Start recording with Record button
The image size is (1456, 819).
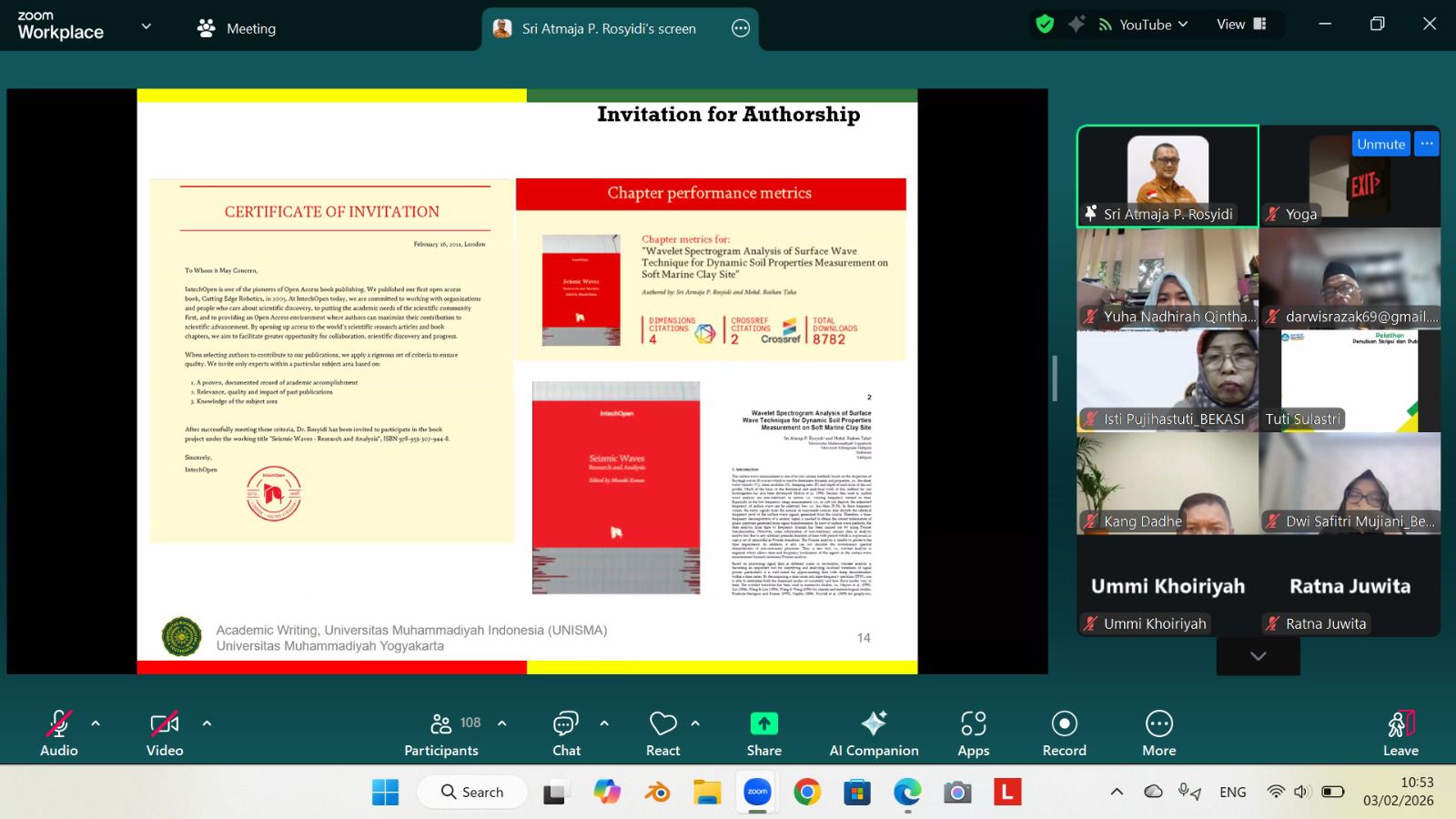tap(1065, 733)
